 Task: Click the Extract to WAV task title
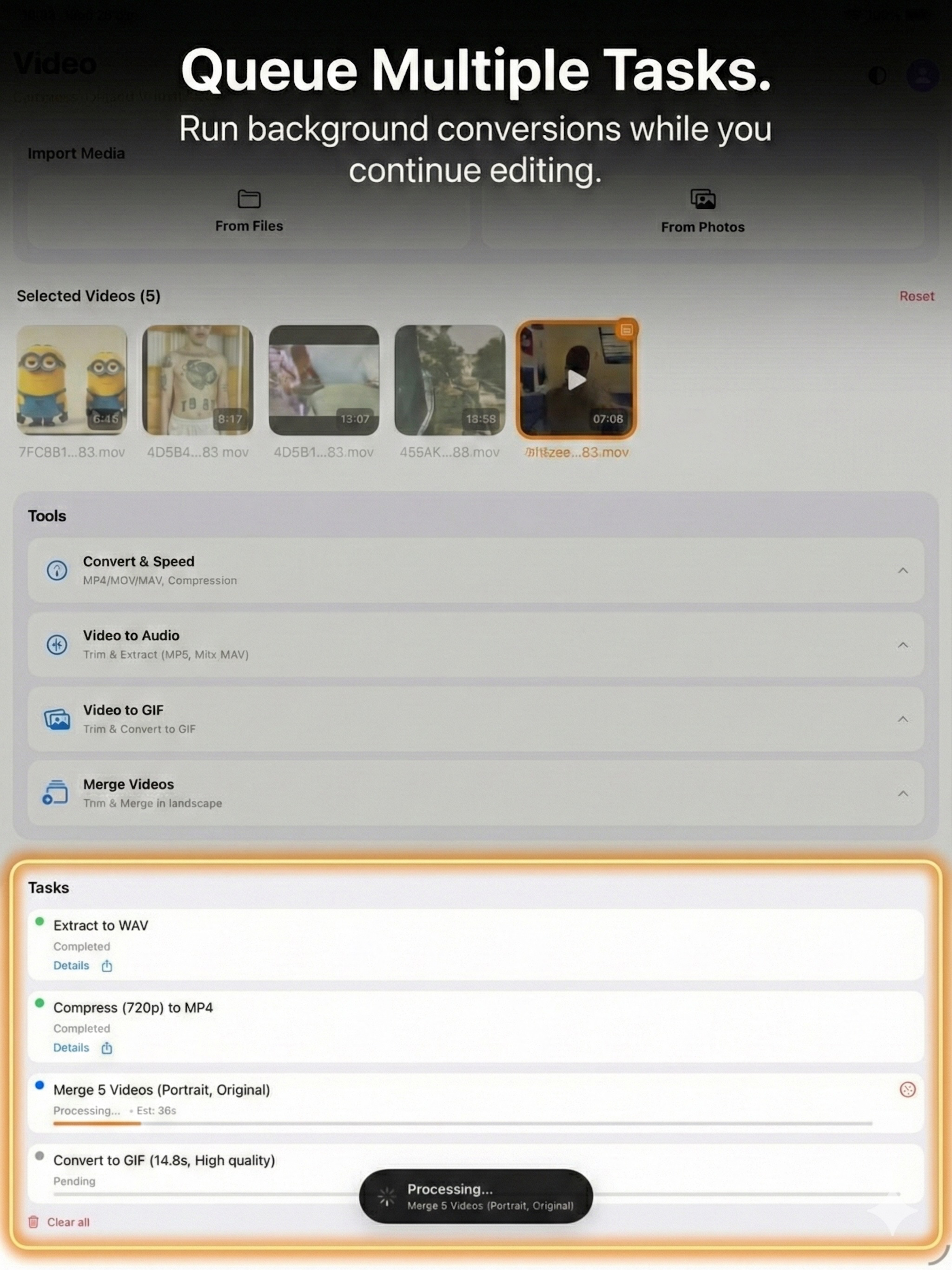pyautogui.click(x=100, y=925)
